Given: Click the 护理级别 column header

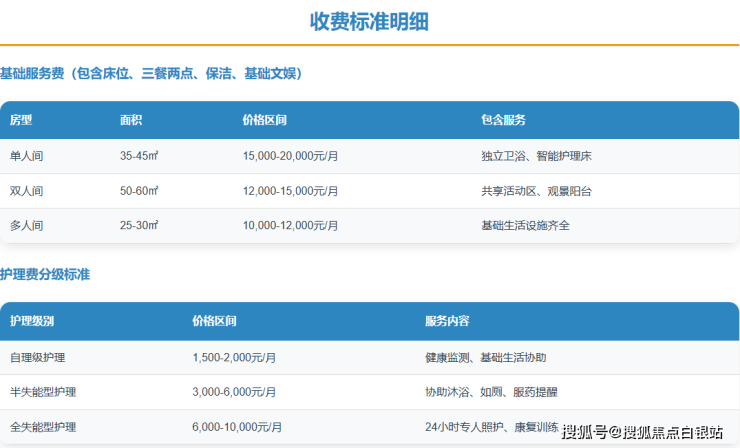Looking at the screenshot, I should click(32, 321).
